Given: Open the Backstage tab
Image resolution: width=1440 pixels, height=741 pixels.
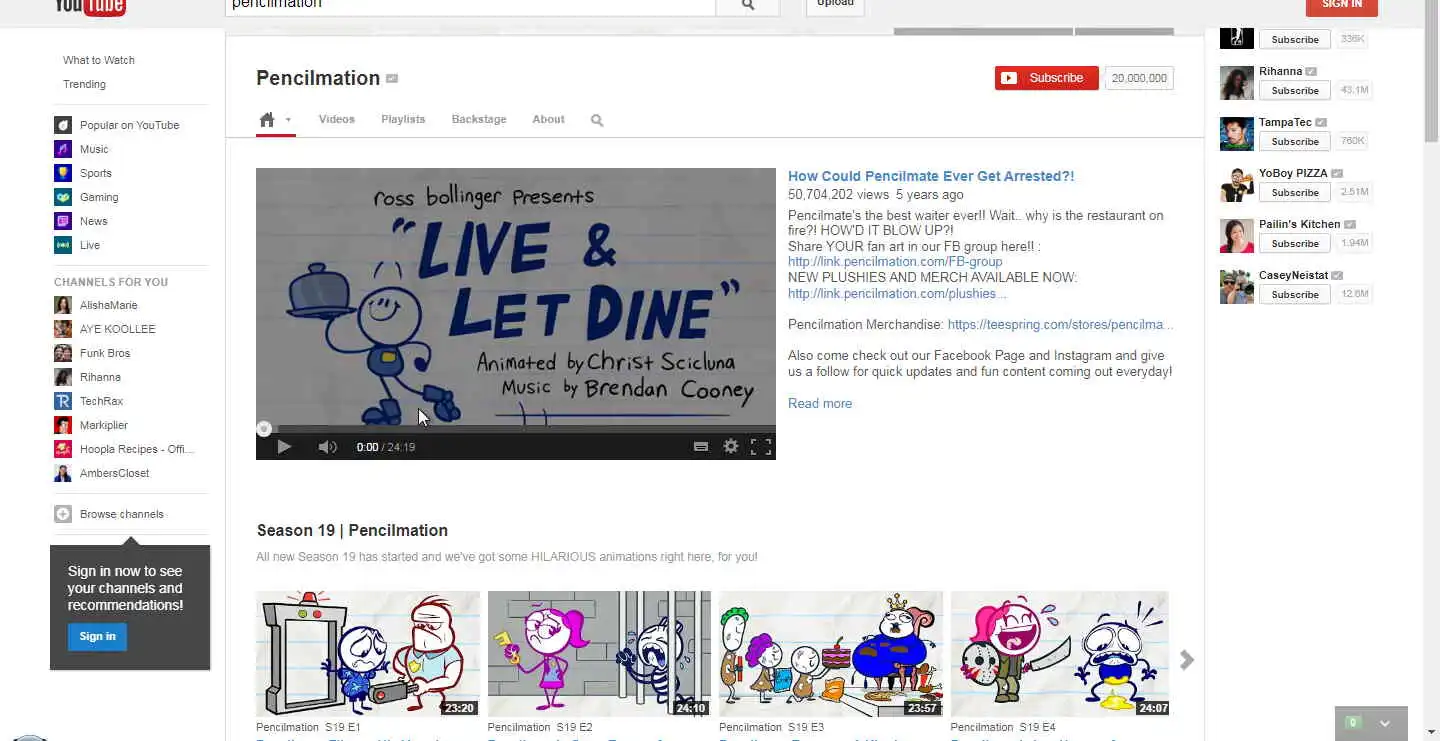Looking at the screenshot, I should [x=479, y=119].
